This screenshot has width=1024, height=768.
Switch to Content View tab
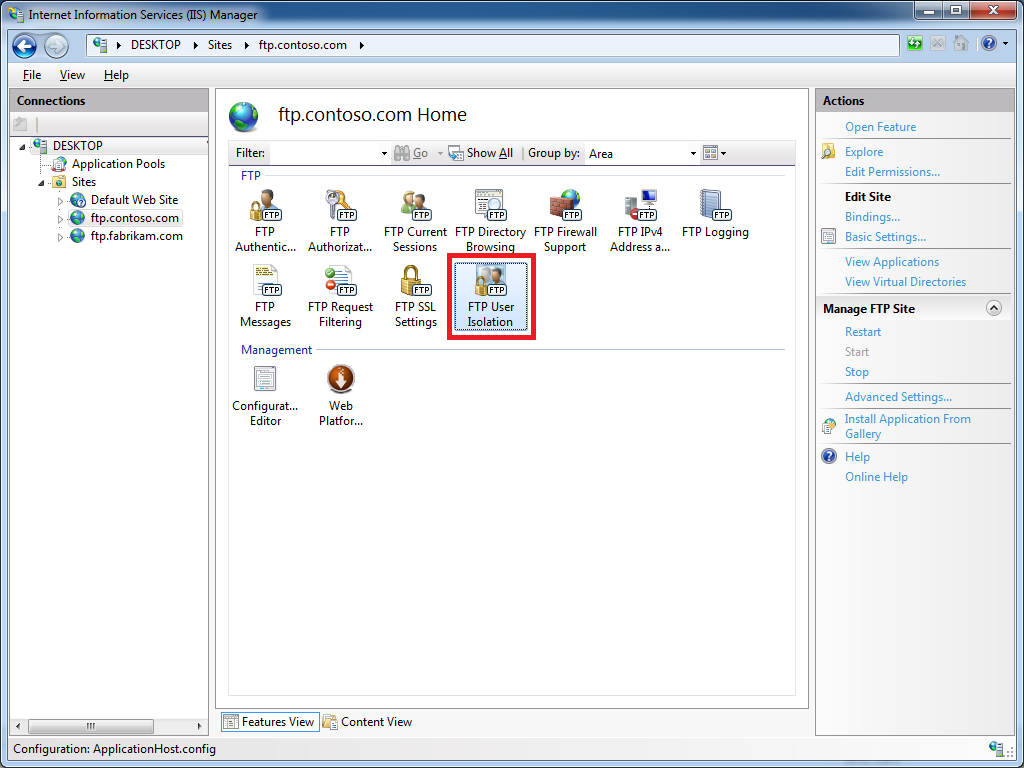pyautogui.click(x=367, y=722)
